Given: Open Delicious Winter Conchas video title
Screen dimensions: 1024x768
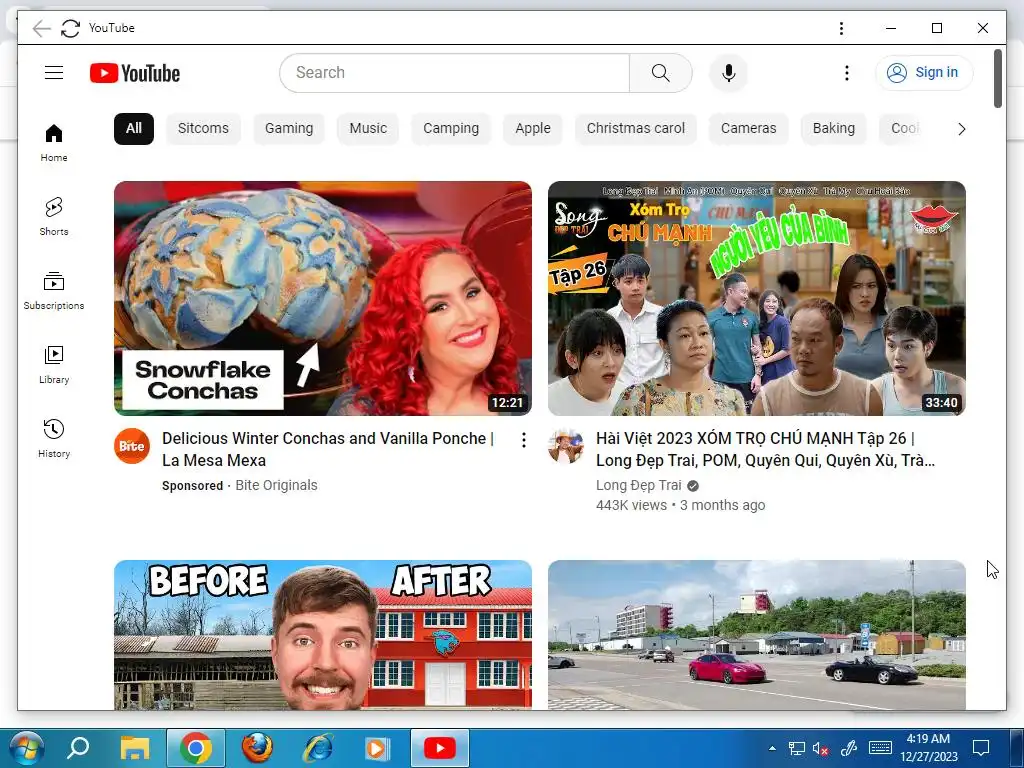Looking at the screenshot, I should [x=328, y=449].
